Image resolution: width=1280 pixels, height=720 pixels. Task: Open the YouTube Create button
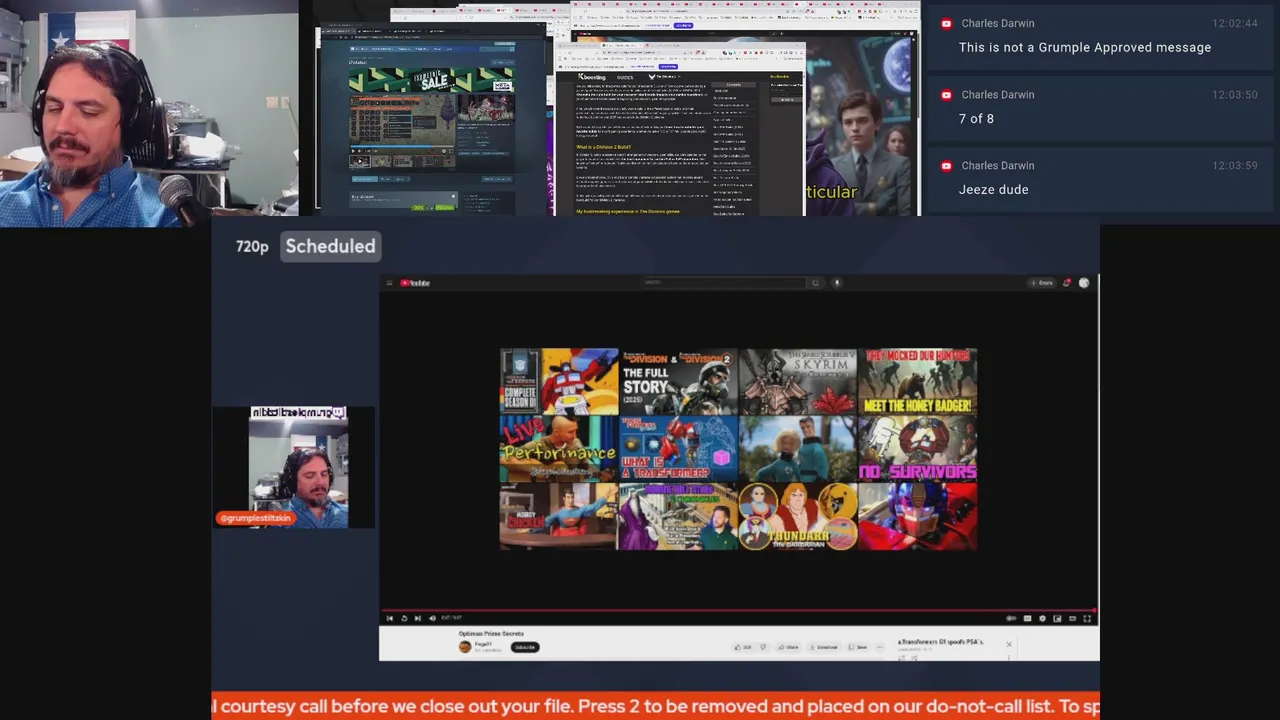1043,283
